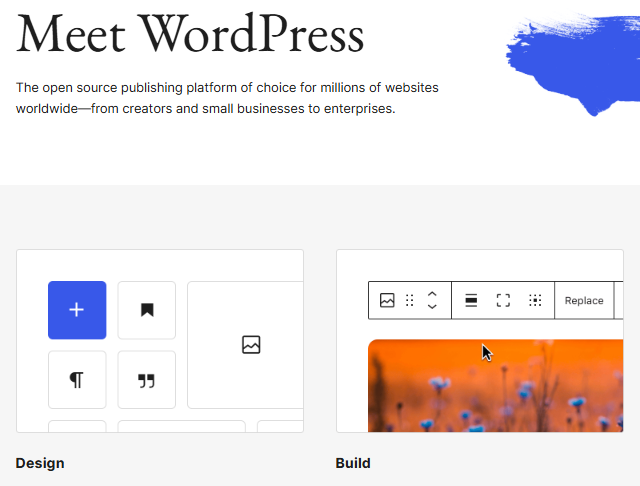Click the image block in Design card

[x=249, y=345]
